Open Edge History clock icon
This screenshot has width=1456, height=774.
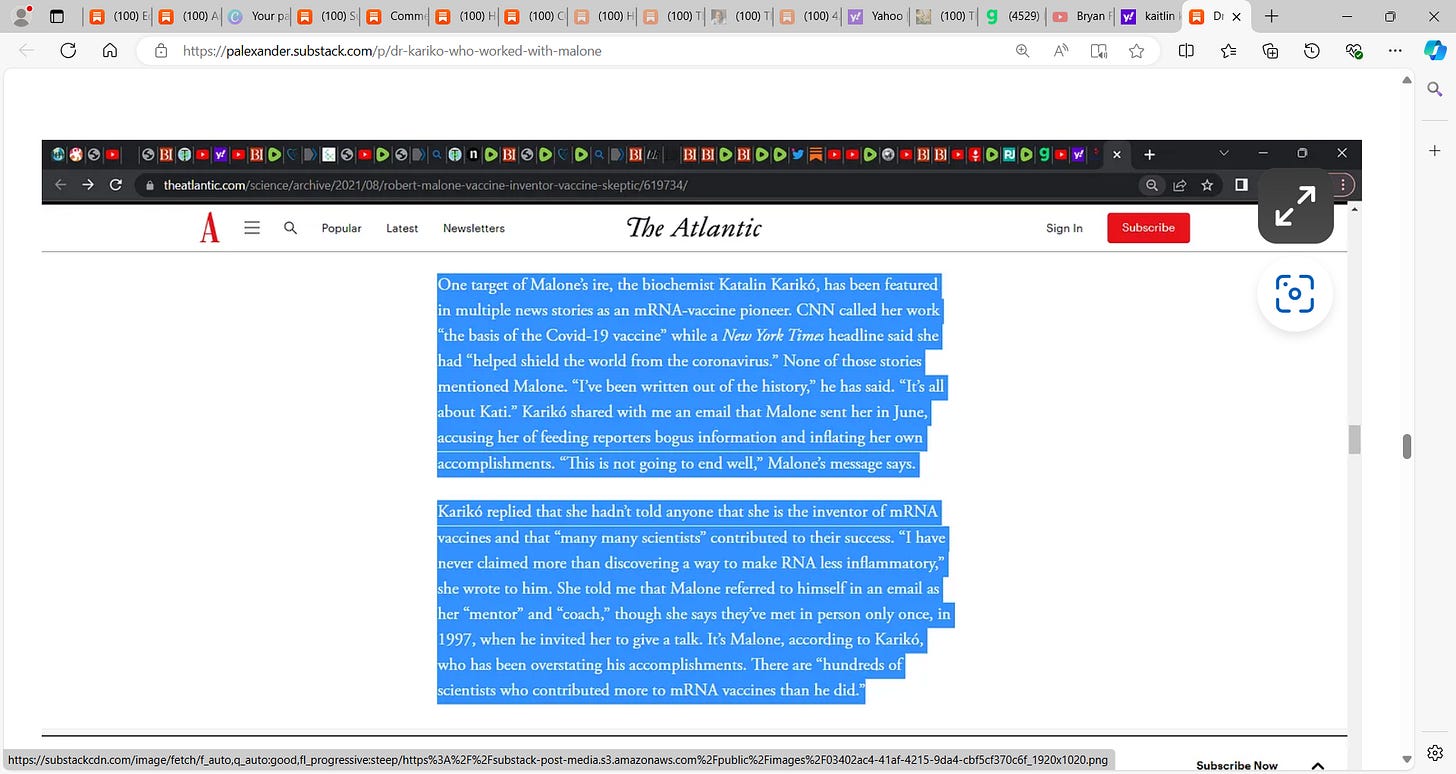pos(1312,51)
